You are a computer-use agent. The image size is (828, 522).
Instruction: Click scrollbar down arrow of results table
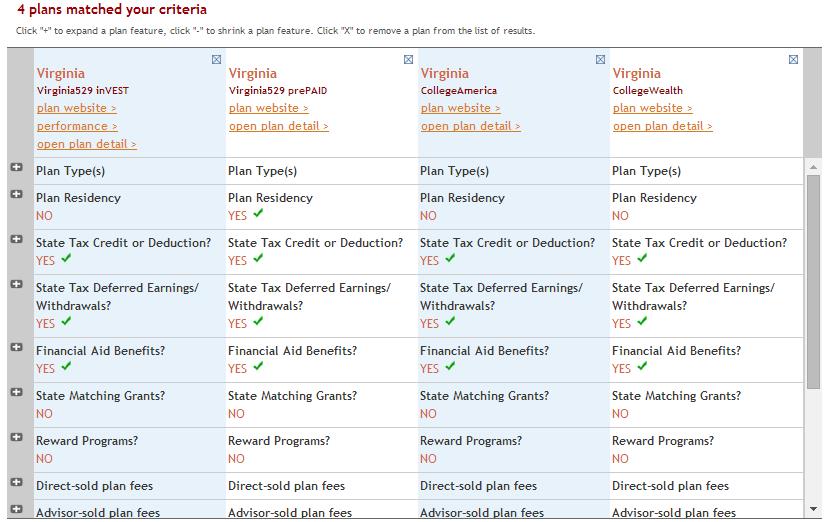click(813, 509)
